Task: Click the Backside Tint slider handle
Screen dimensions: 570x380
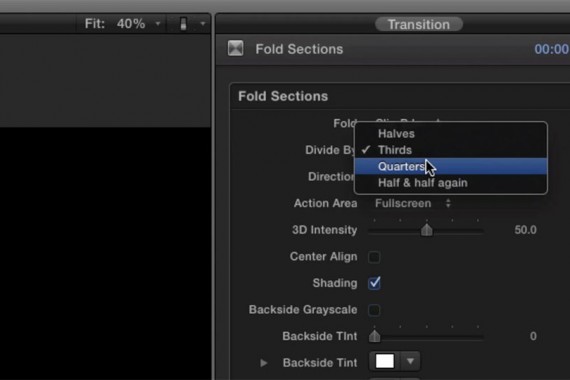Action: (x=374, y=336)
